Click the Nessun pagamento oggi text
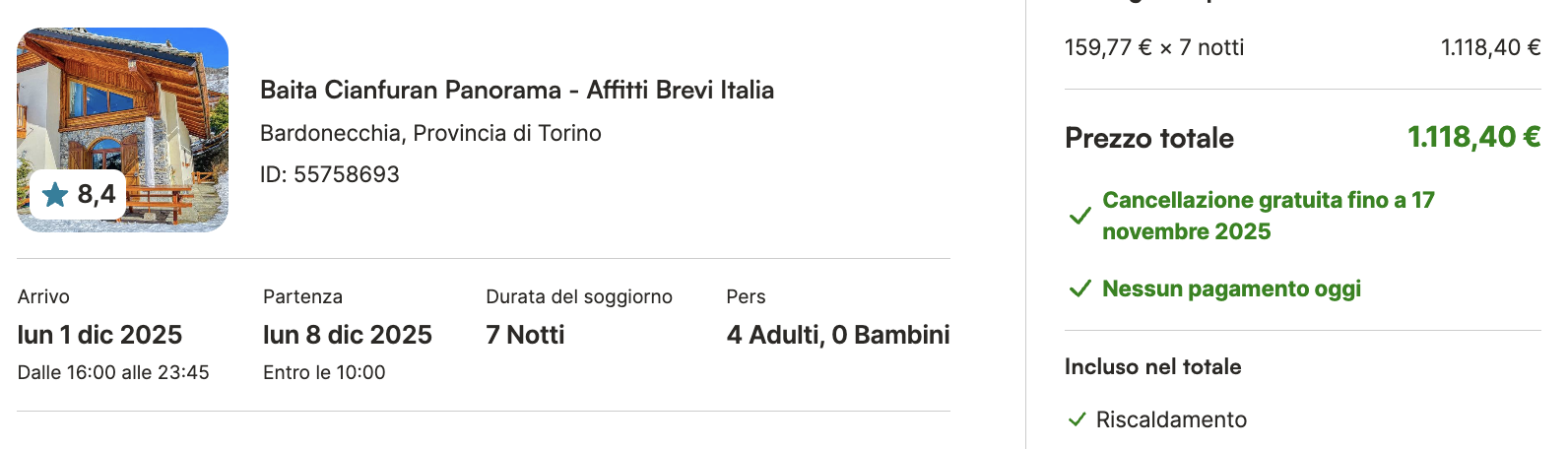Image resolution: width=1568 pixels, height=449 pixels. coord(1231,289)
